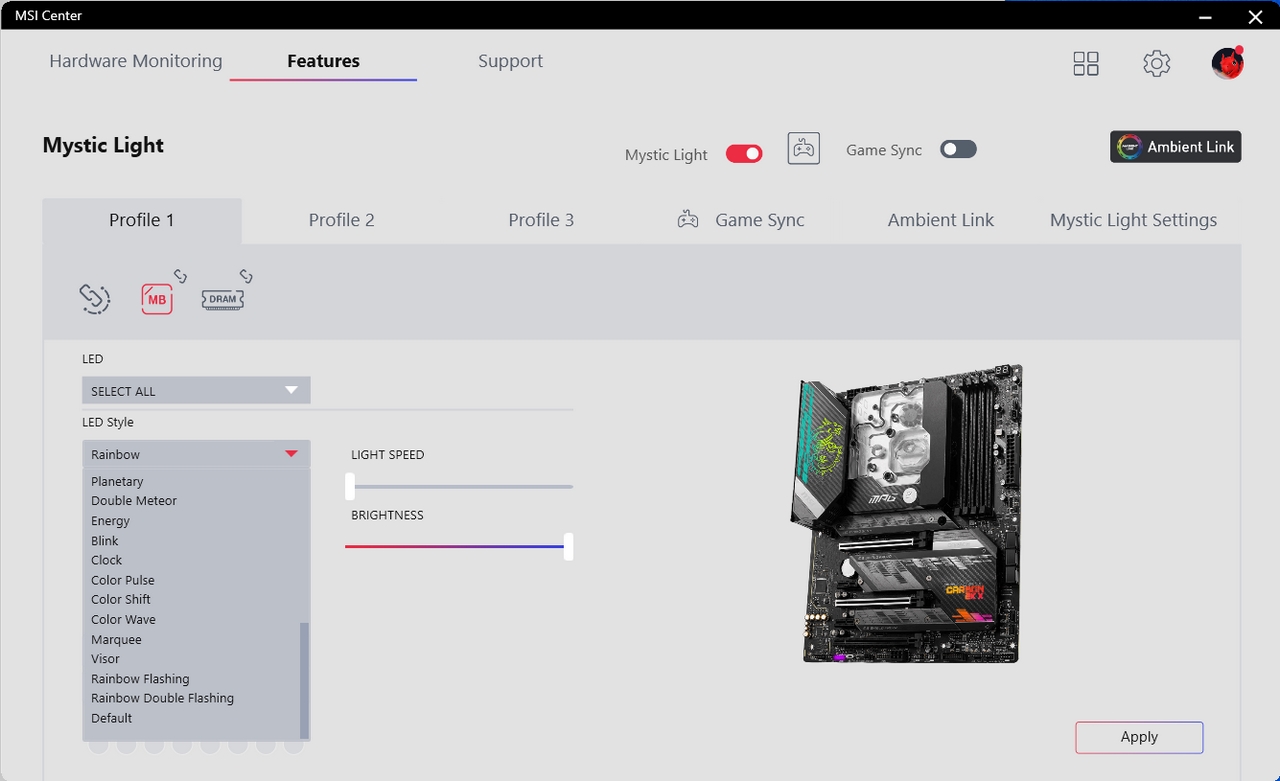Open the apps grid icon
Image resolution: width=1280 pixels, height=781 pixels.
[x=1086, y=64]
